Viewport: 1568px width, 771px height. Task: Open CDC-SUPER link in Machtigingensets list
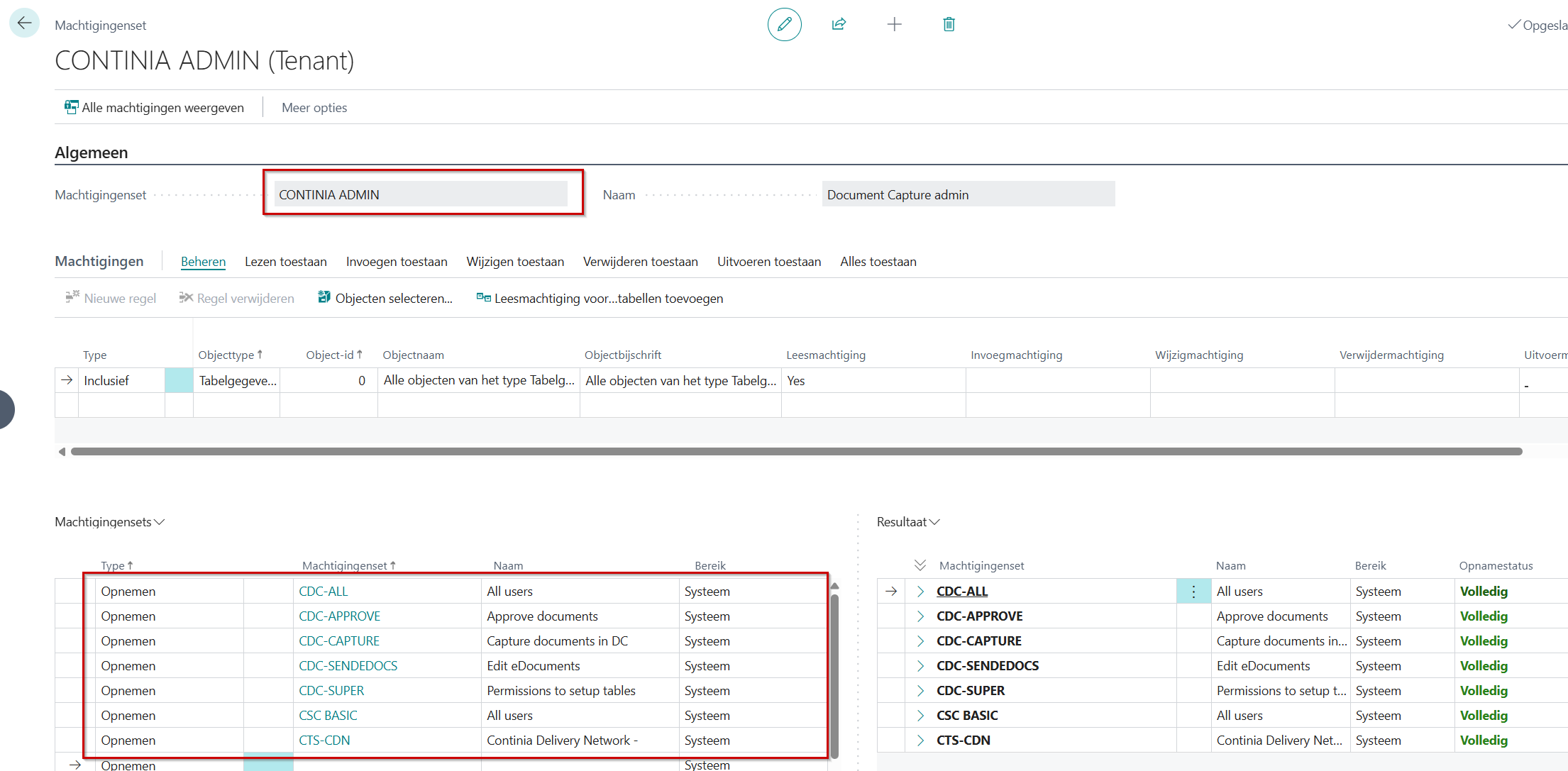pyautogui.click(x=331, y=690)
